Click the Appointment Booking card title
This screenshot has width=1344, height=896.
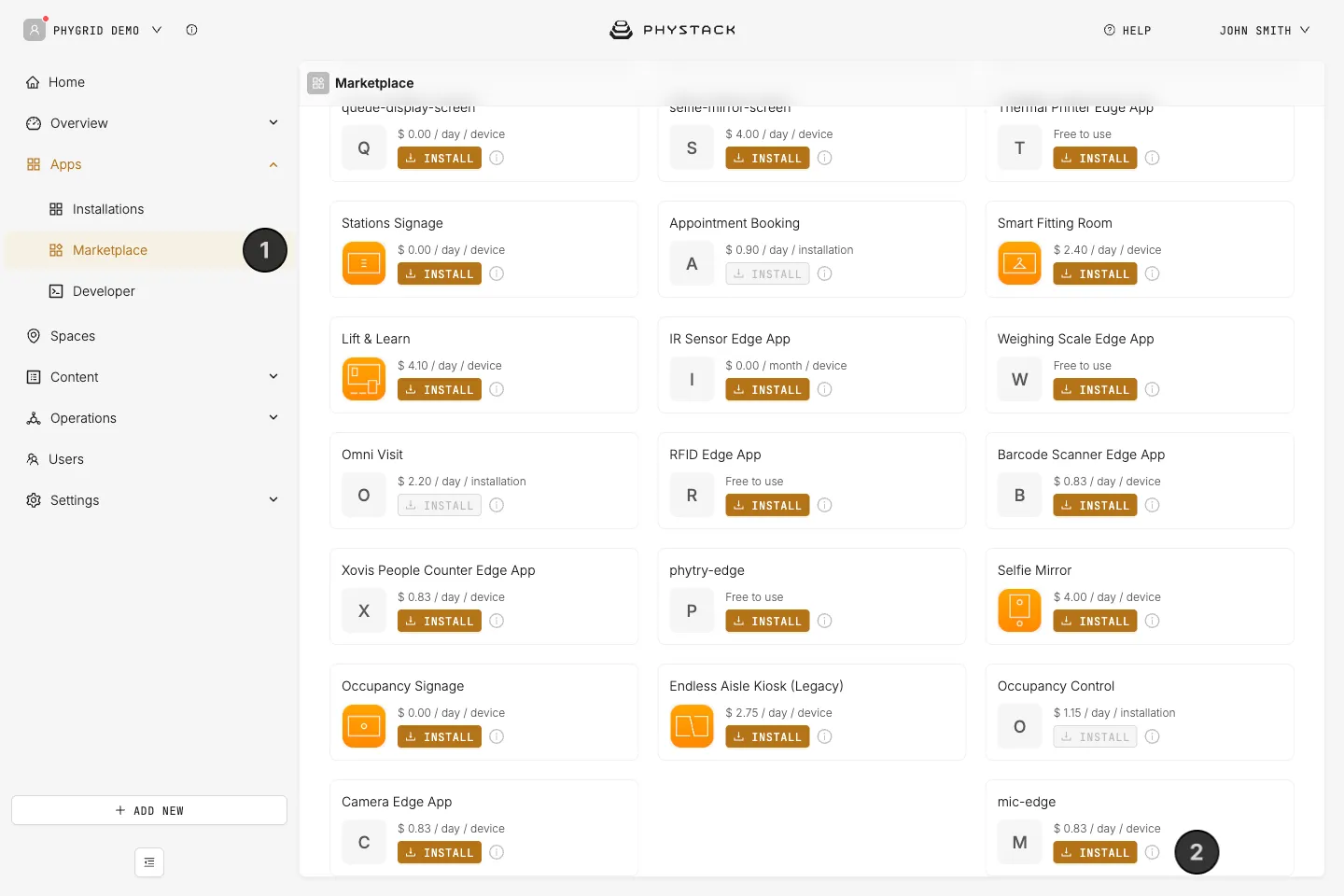735,223
